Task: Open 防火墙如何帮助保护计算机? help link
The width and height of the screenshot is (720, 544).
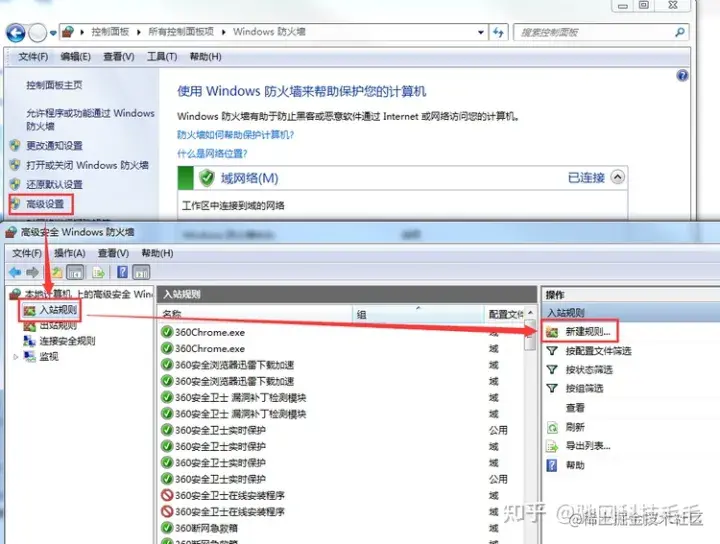Action: 236,135
